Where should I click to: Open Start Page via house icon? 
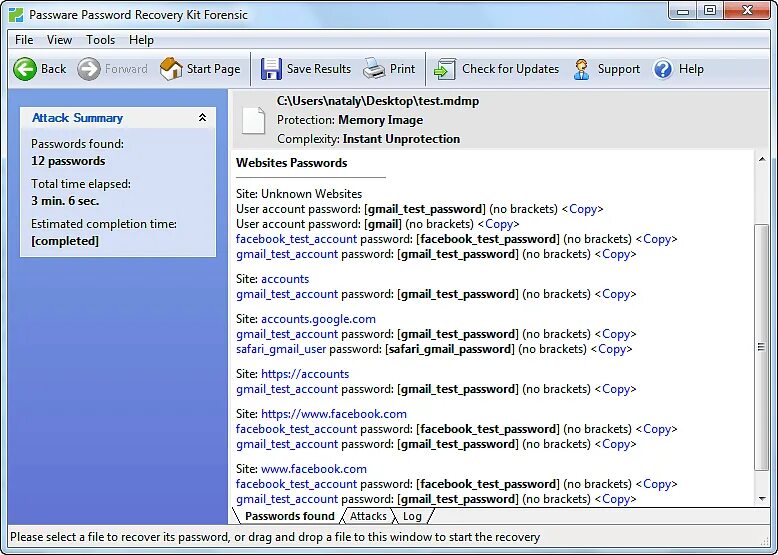[x=171, y=69]
